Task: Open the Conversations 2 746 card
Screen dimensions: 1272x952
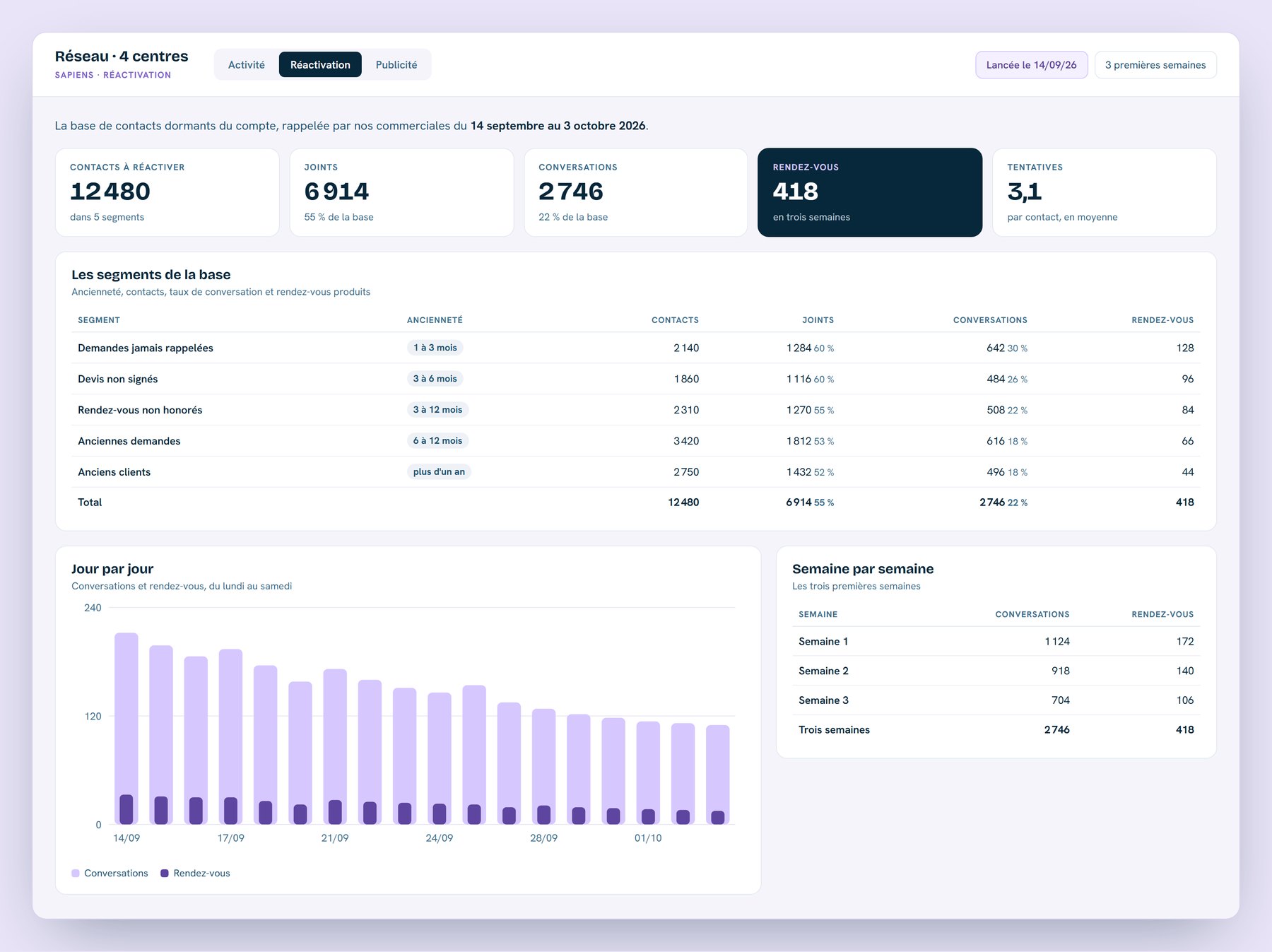Action: 636,192
